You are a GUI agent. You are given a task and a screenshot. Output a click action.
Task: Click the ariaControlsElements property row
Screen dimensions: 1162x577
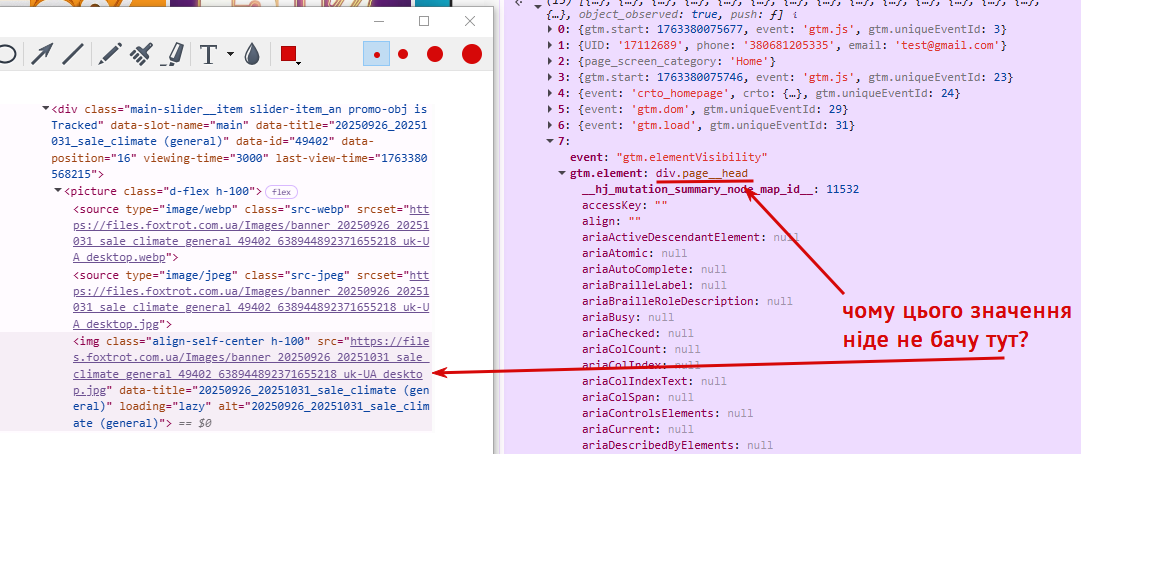click(x=667, y=413)
